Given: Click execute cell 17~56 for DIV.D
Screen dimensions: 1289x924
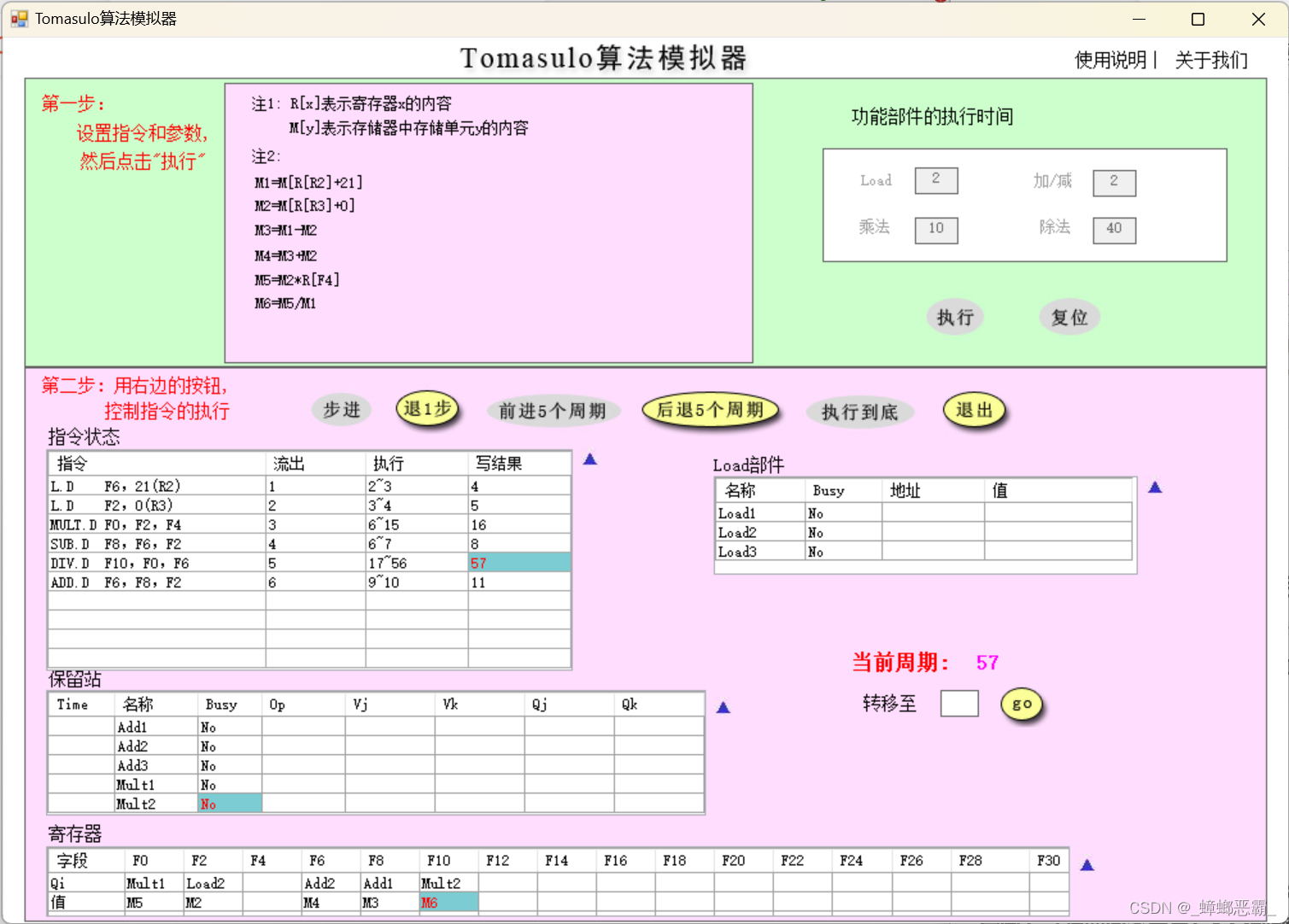Looking at the screenshot, I should click(x=417, y=563).
